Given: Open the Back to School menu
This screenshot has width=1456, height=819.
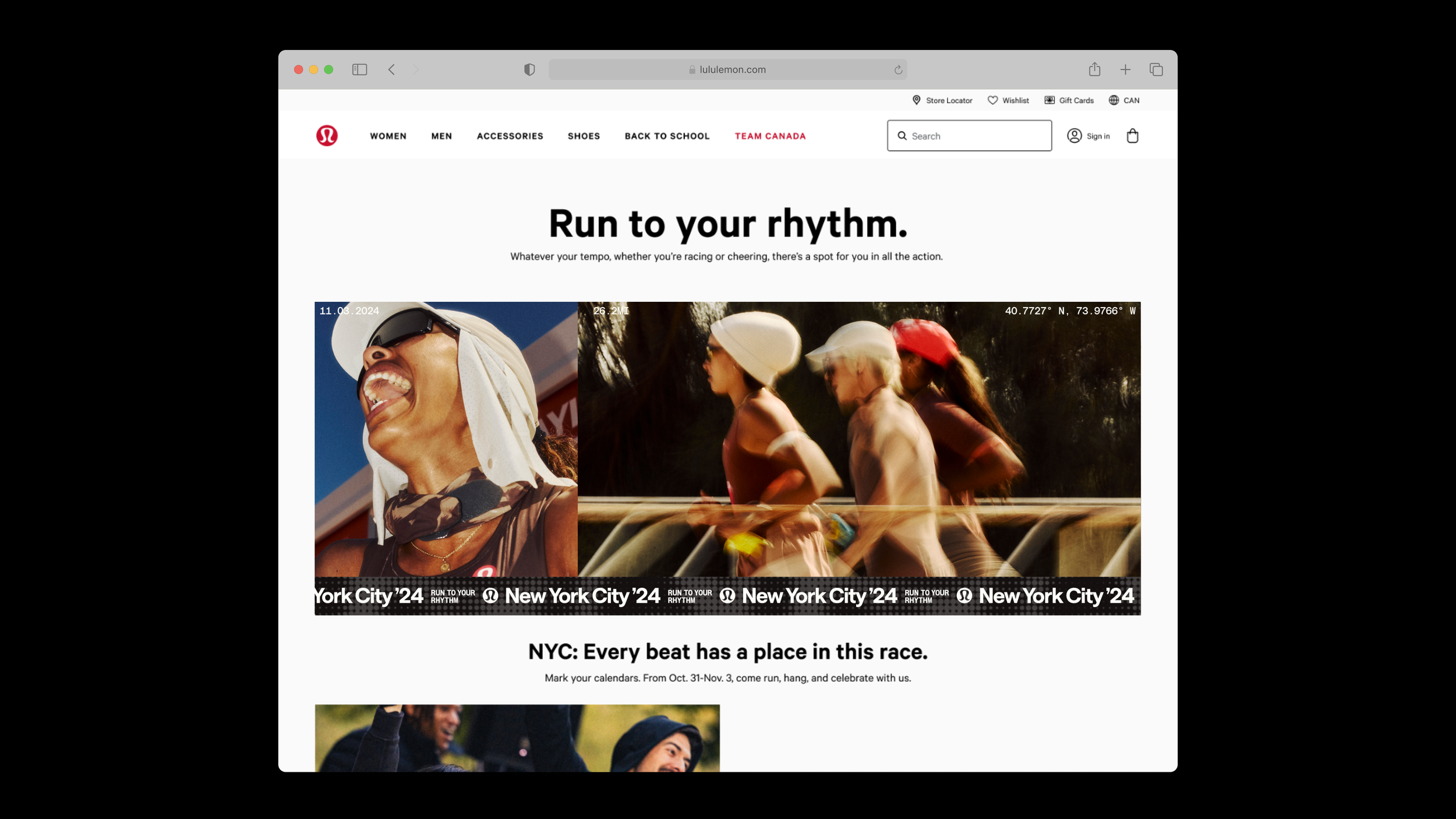Looking at the screenshot, I should (667, 136).
